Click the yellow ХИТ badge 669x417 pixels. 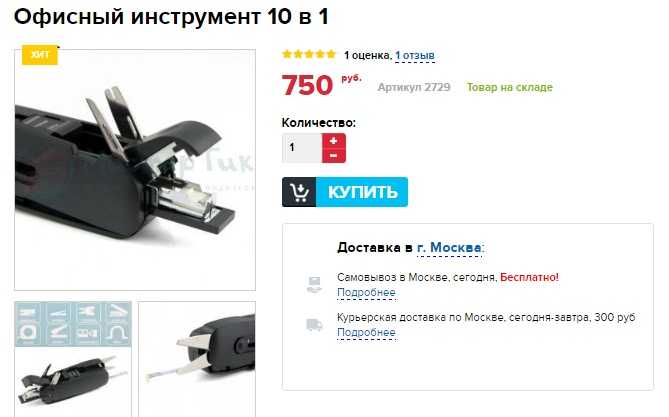point(40,55)
